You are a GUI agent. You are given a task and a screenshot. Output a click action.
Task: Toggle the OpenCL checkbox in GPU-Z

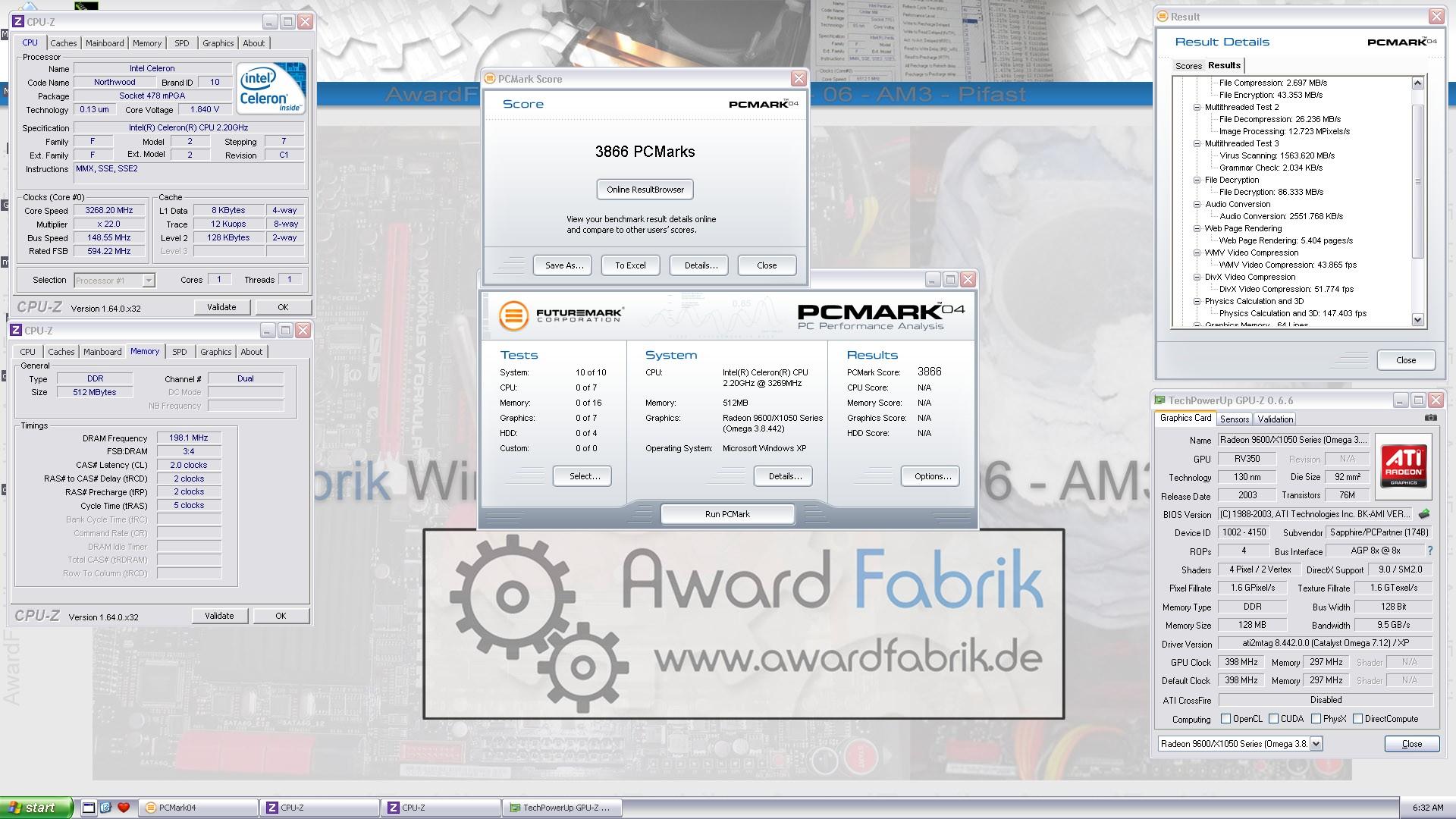pyautogui.click(x=1225, y=719)
